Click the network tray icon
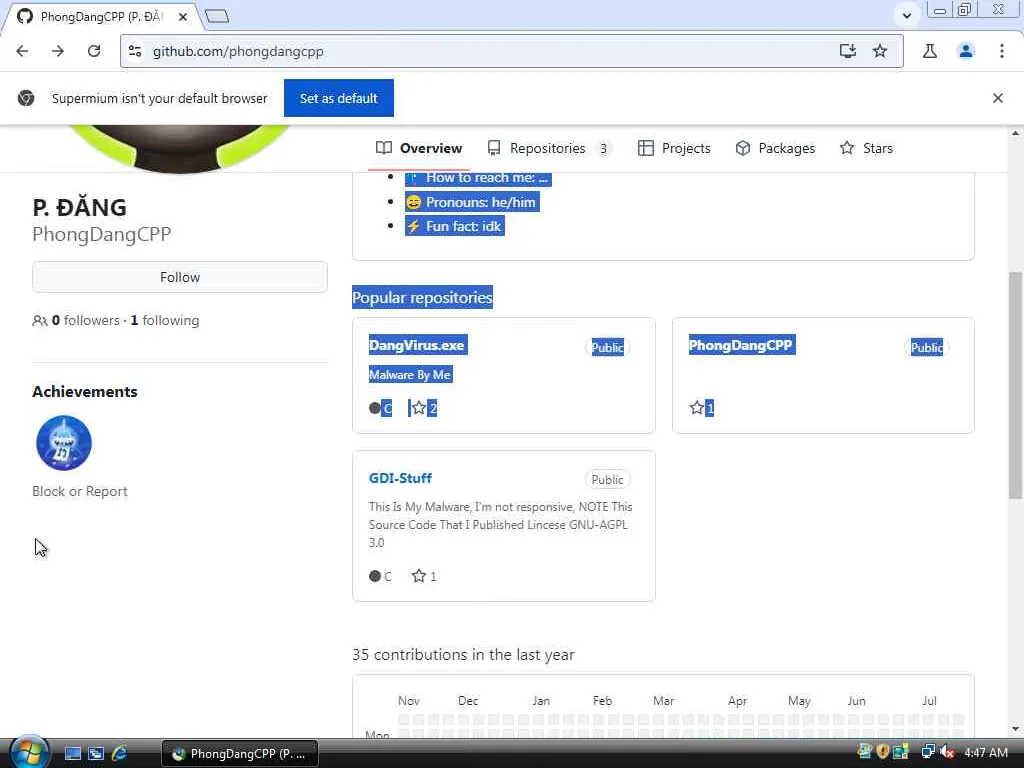This screenshot has width=1024, height=768. pyautogui.click(x=927, y=752)
